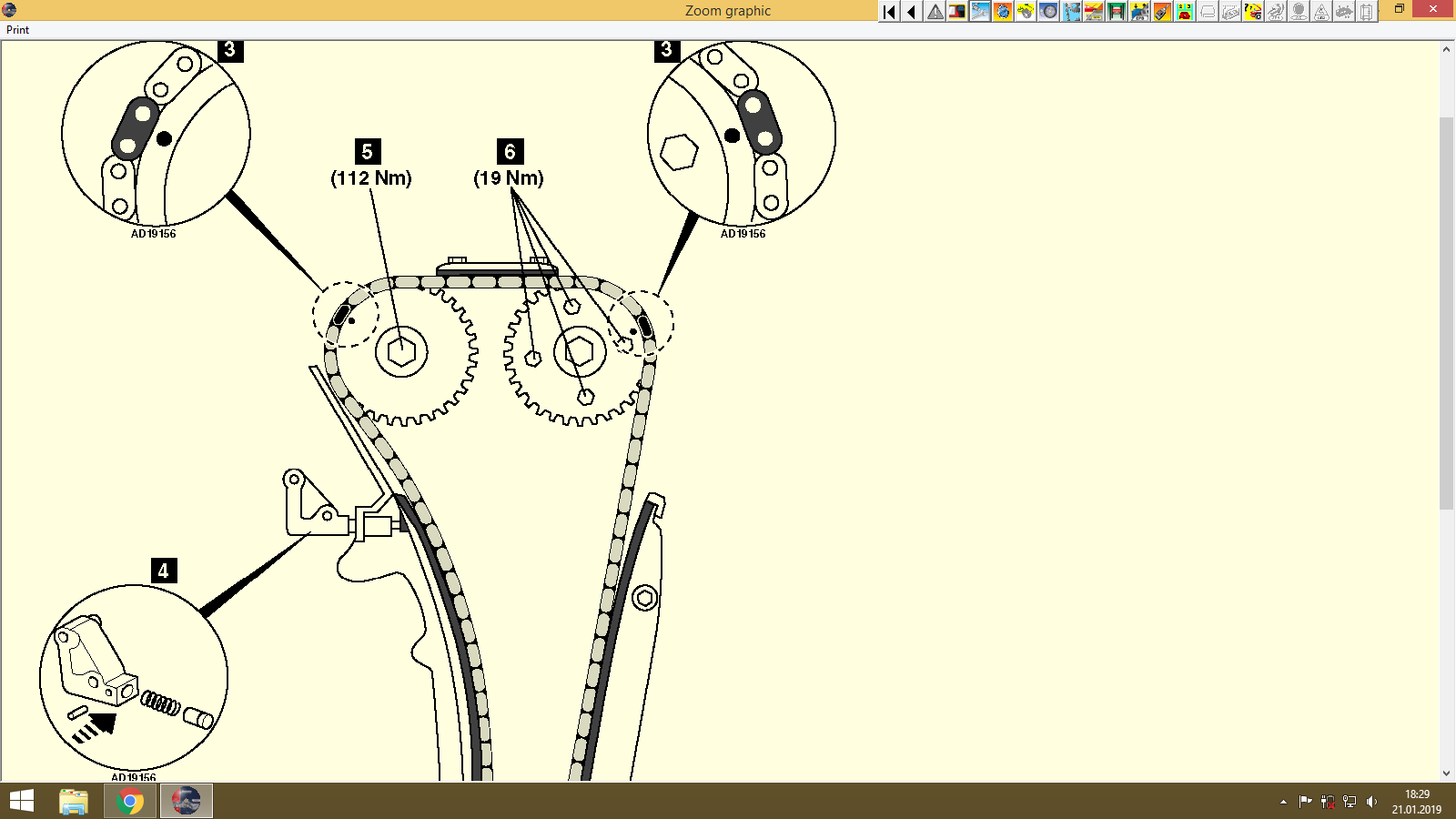
Task: Expand hidden icons in the system tray
Action: pyautogui.click(x=1281, y=802)
